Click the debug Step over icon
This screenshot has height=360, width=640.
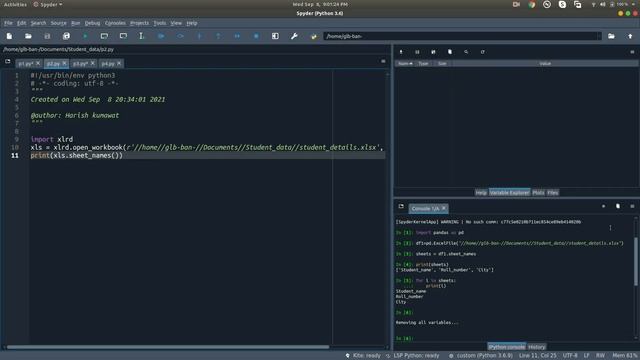tap(180, 36)
